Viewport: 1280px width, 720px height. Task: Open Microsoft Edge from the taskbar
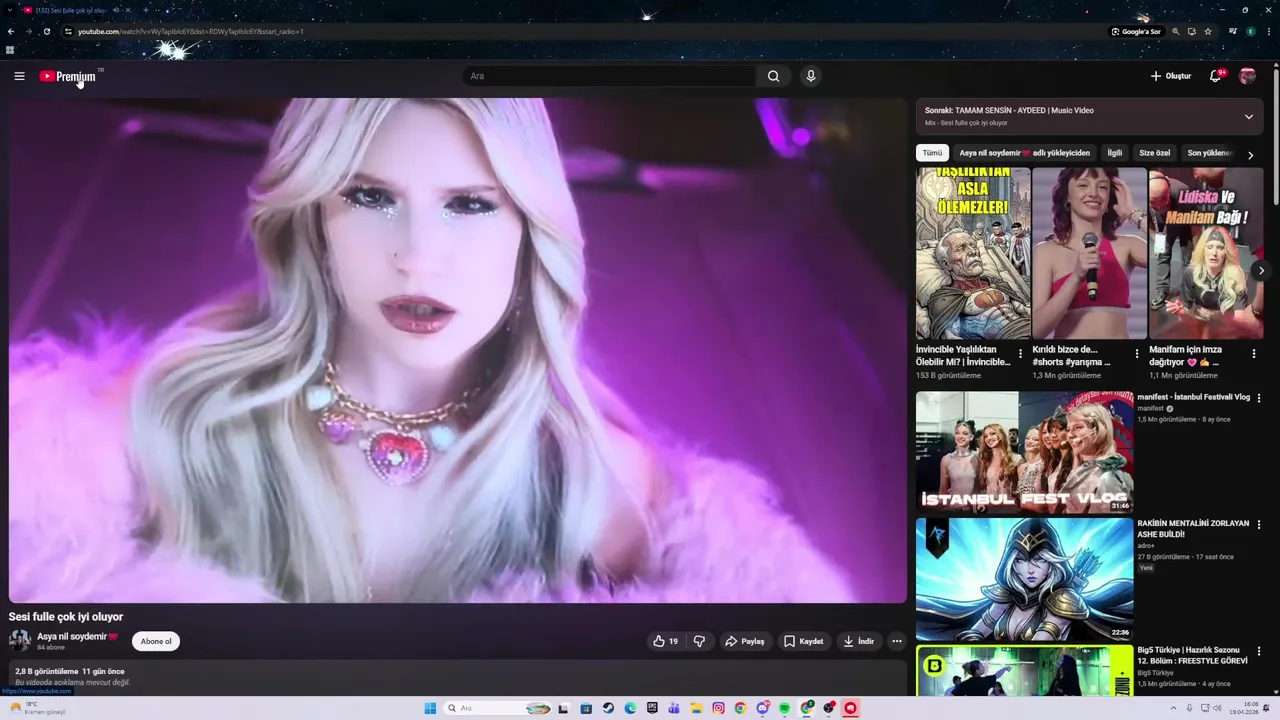coord(630,708)
